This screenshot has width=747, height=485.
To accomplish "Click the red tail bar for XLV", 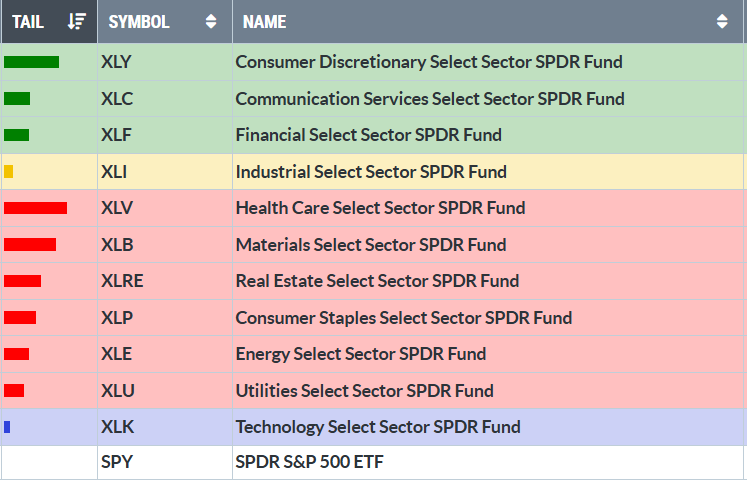I will click(35, 208).
